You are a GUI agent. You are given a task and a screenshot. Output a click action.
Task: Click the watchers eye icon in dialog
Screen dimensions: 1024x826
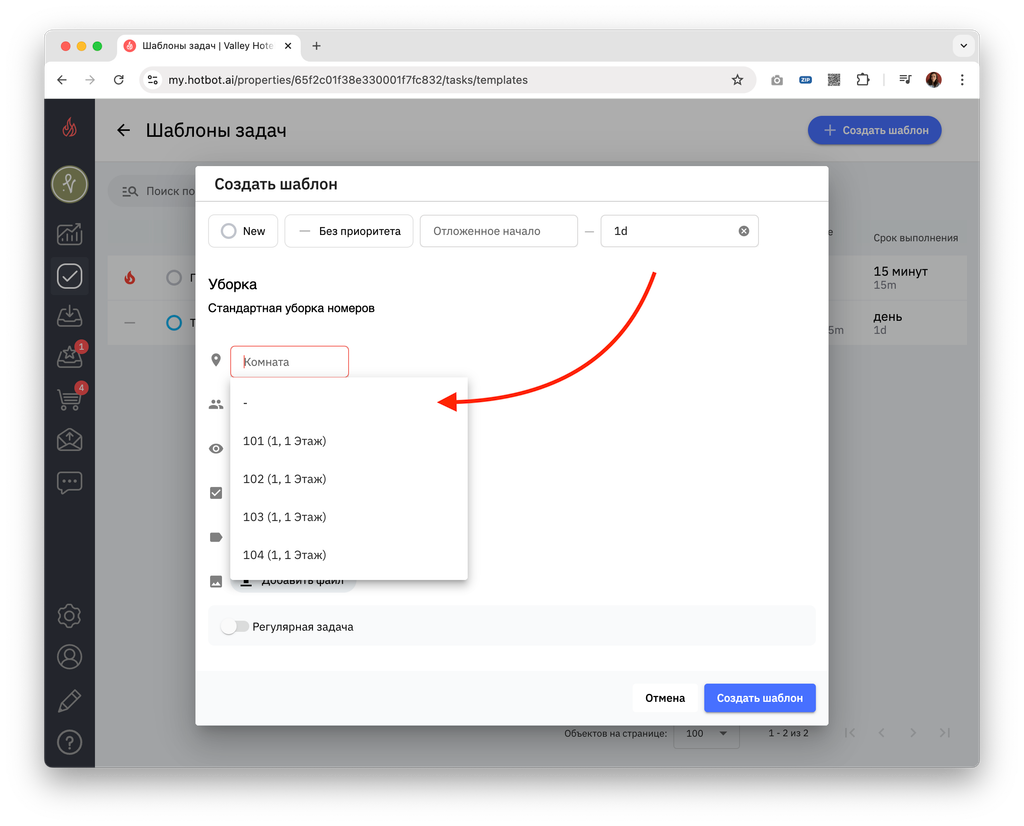pos(216,449)
